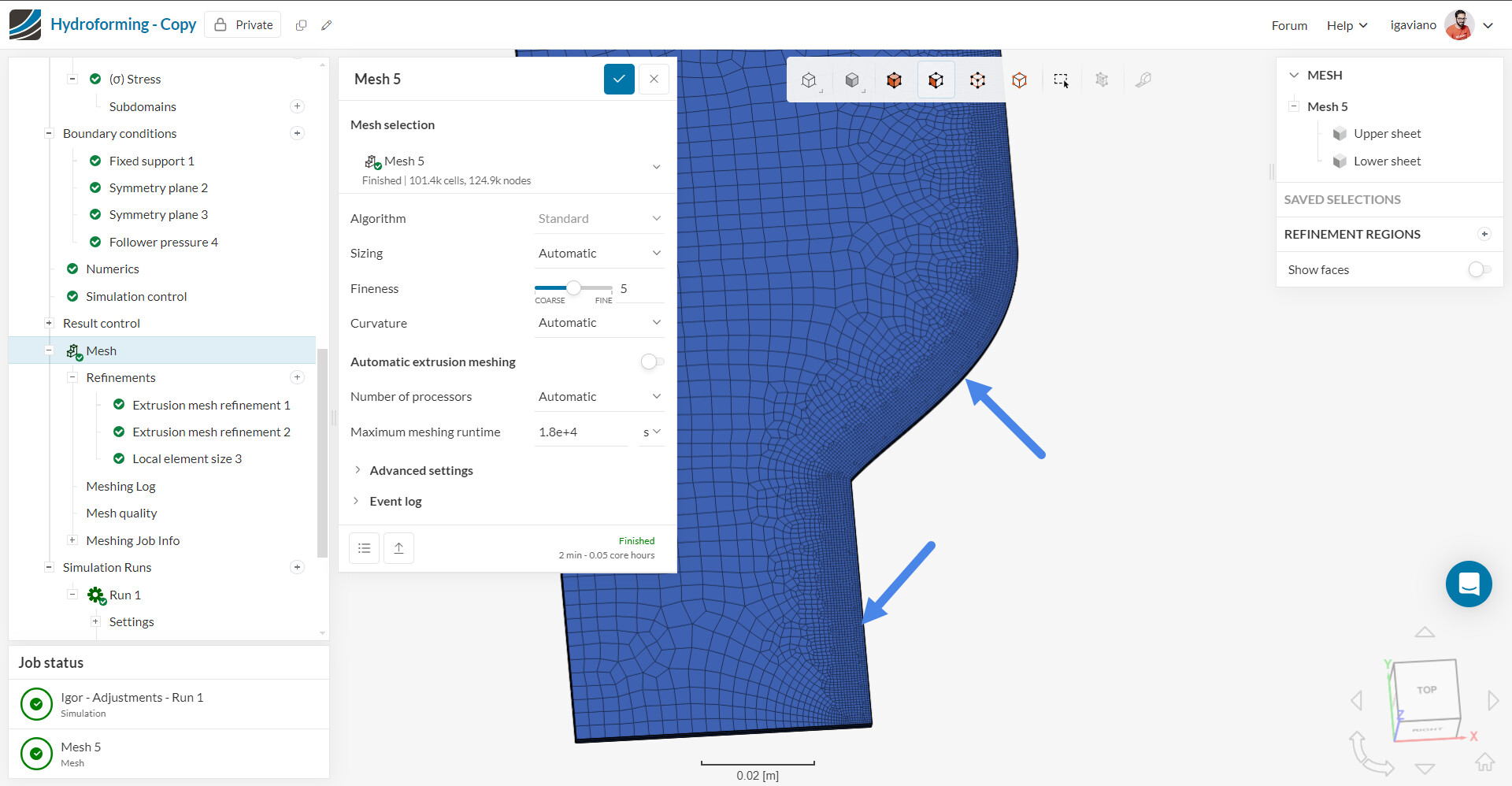The image size is (1512, 786).
Task: Open the chat support bubble
Action: pos(1468,584)
